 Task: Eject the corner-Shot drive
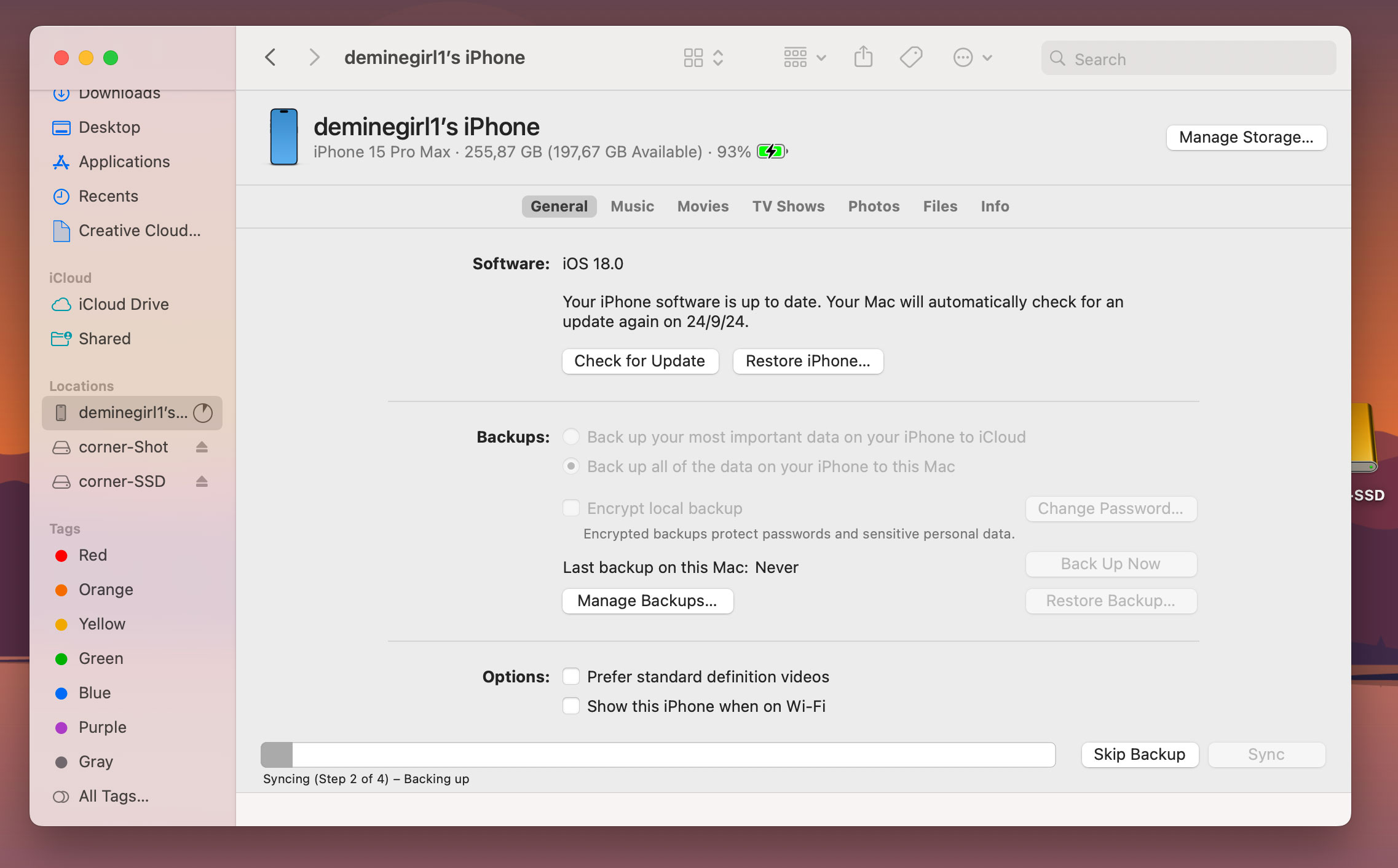click(x=202, y=447)
